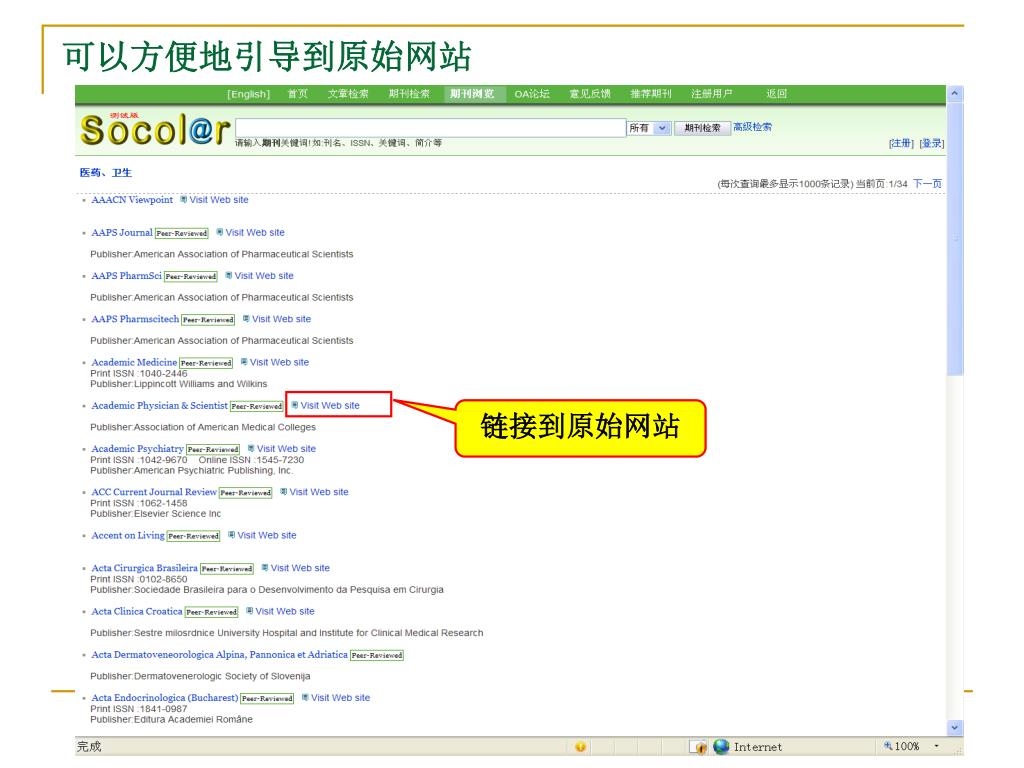Click the Internet zone globe icon
Image resolution: width=1024 pixels, height=768 pixels.
tap(721, 746)
